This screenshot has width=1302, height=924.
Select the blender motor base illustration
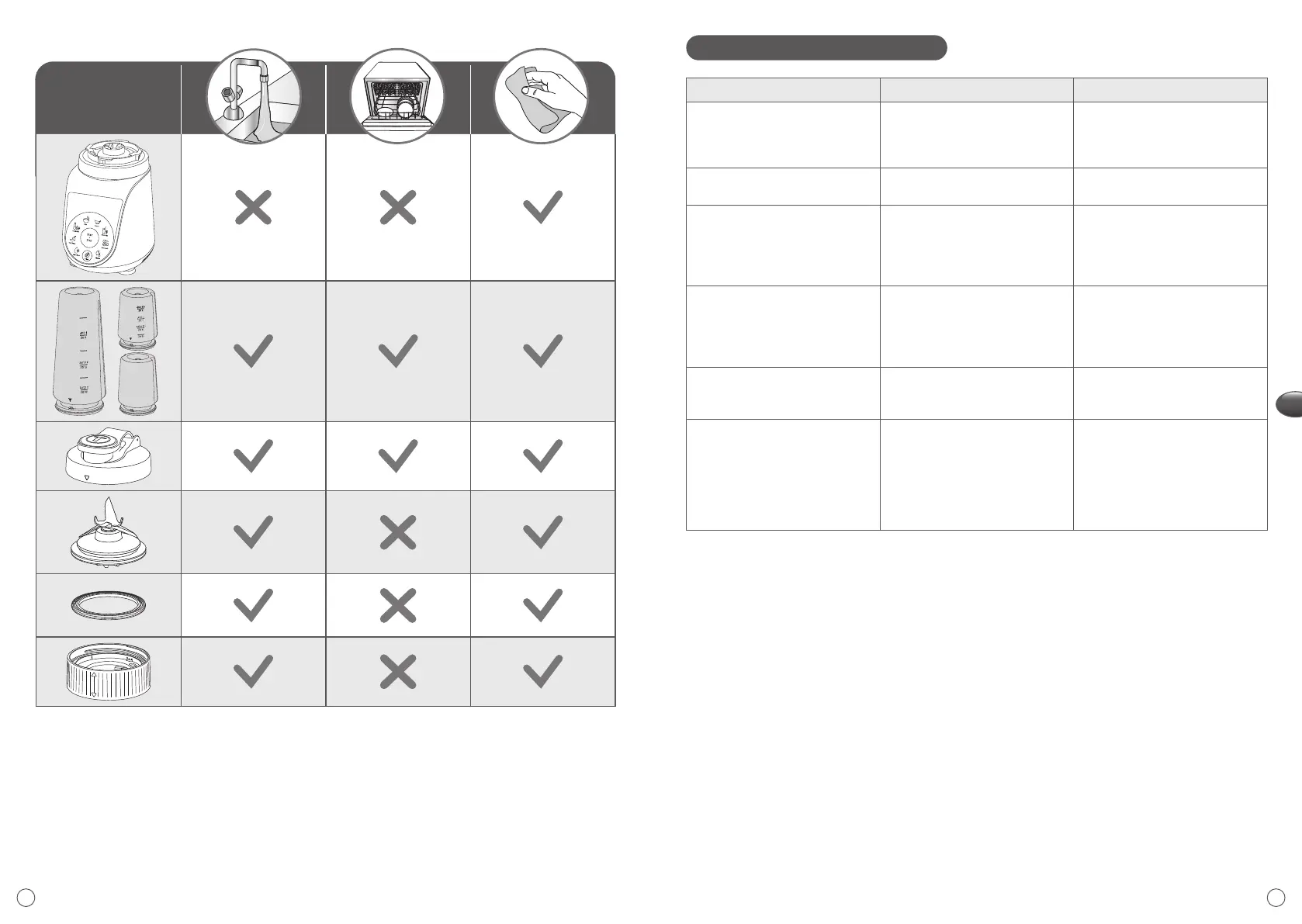pyautogui.click(x=109, y=208)
